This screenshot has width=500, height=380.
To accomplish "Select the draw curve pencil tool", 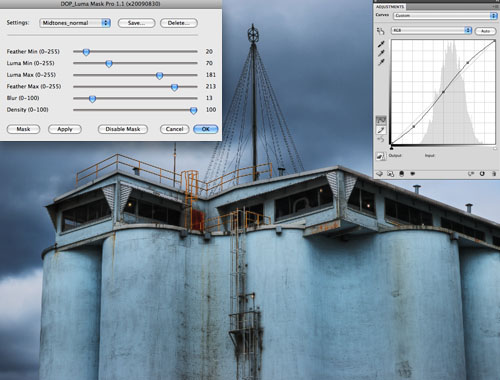I will (x=381, y=130).
